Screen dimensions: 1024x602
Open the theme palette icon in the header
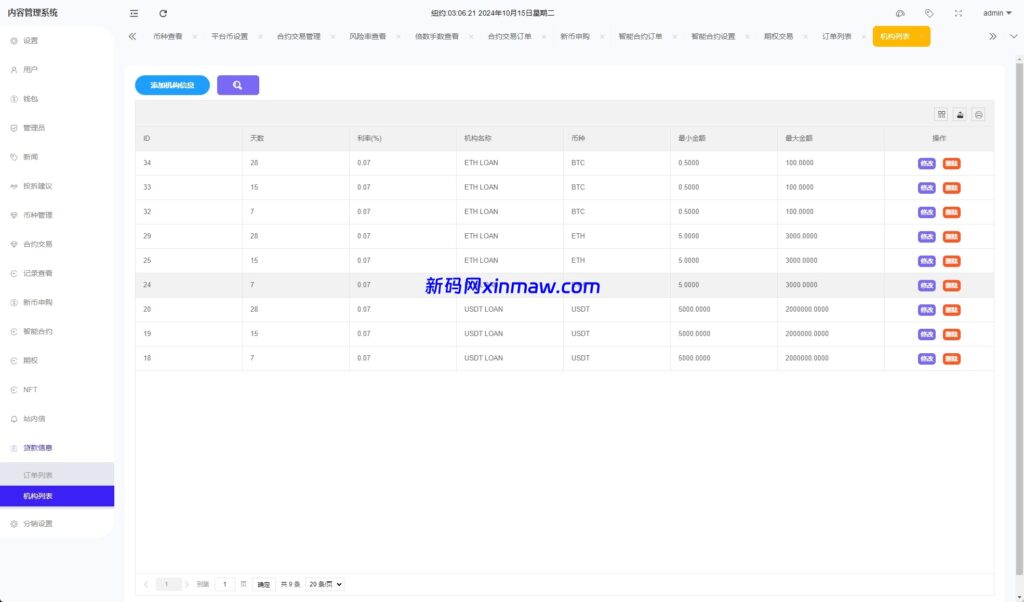coord(900,13)
